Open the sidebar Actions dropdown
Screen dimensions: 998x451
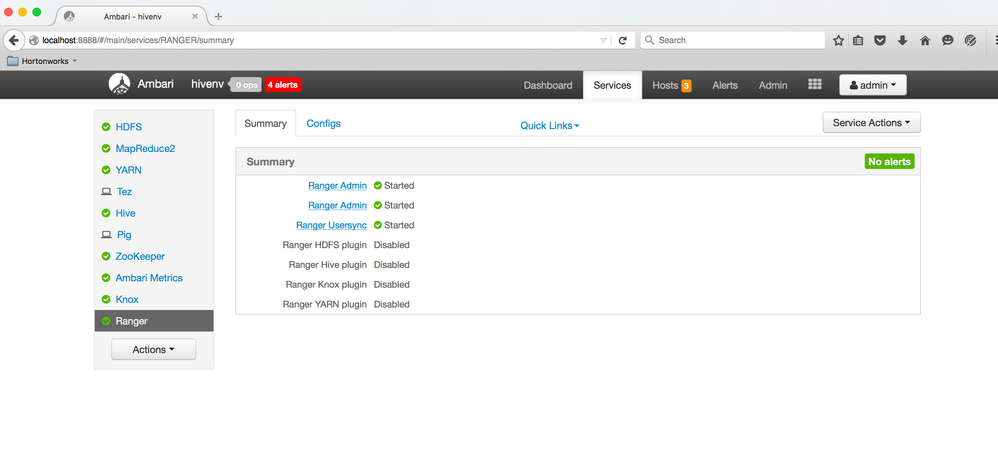[153, 349]
